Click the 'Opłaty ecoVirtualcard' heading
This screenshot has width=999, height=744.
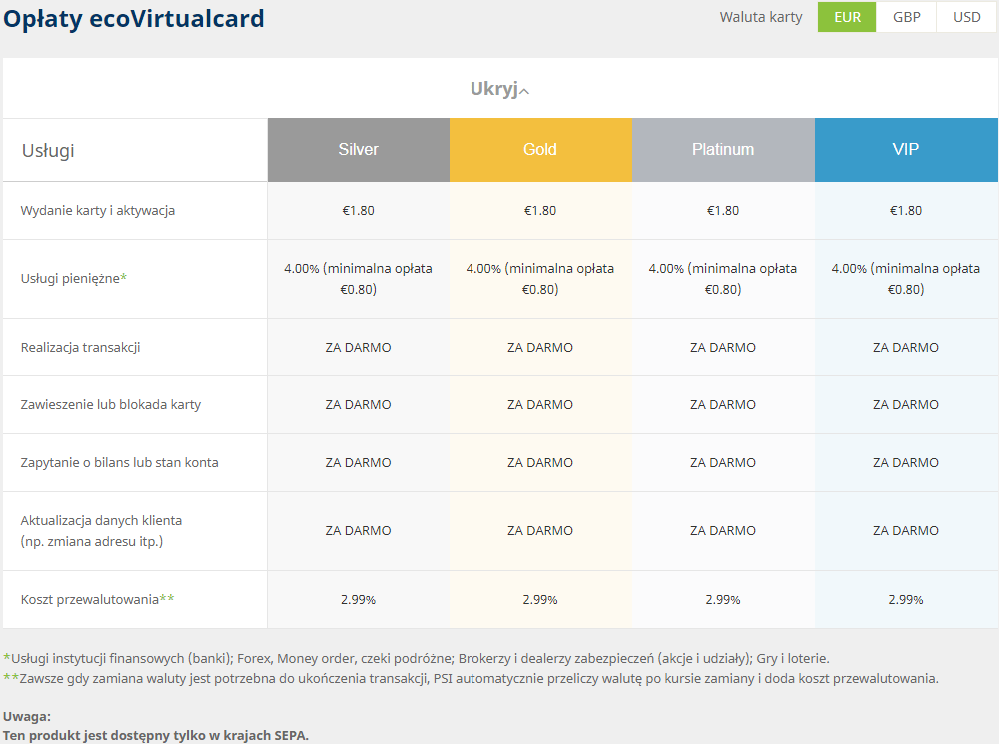tap(134, 18)
